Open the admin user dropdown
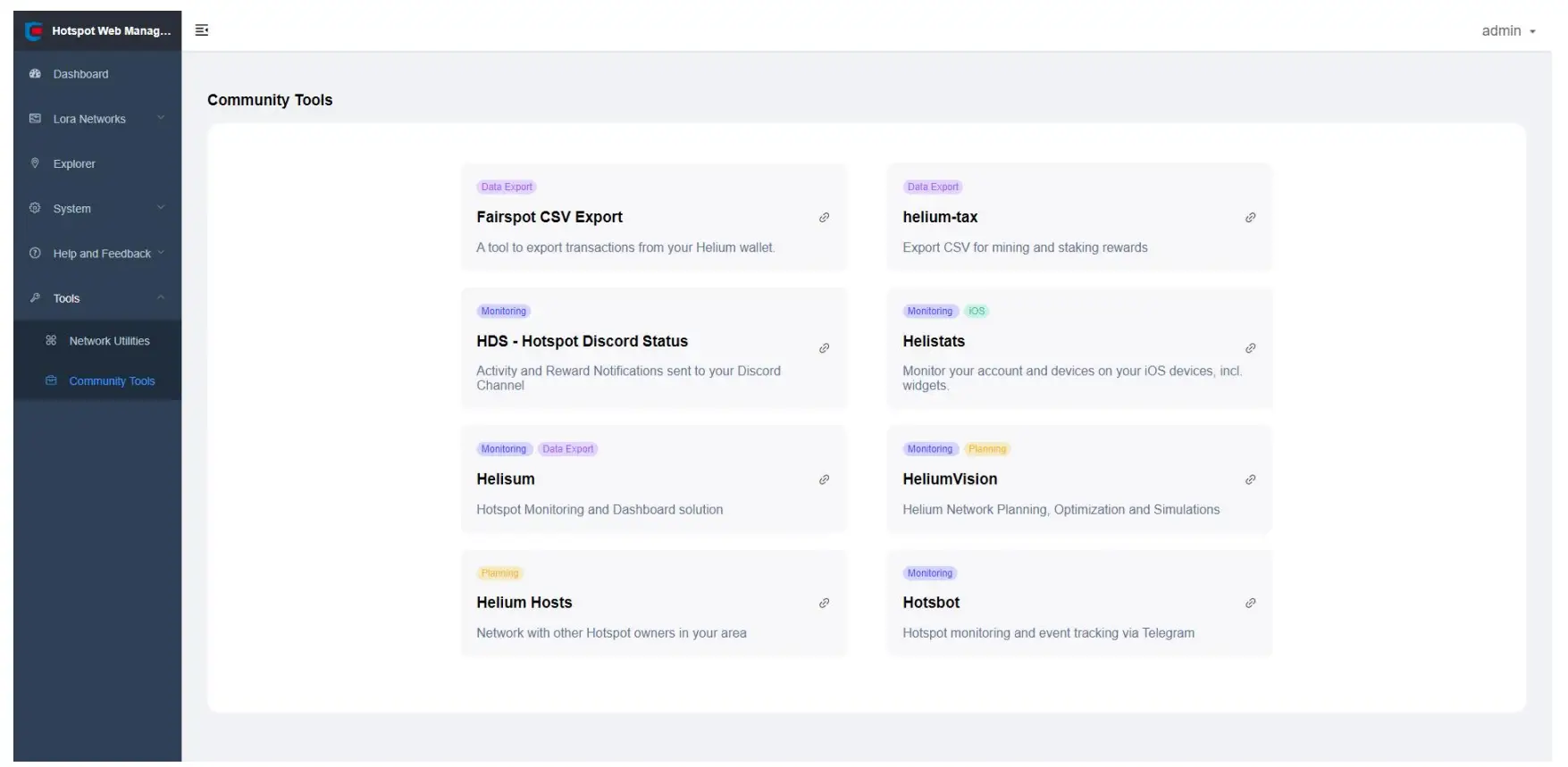This screenshot has height=767, width=1568. point(1508,31)
